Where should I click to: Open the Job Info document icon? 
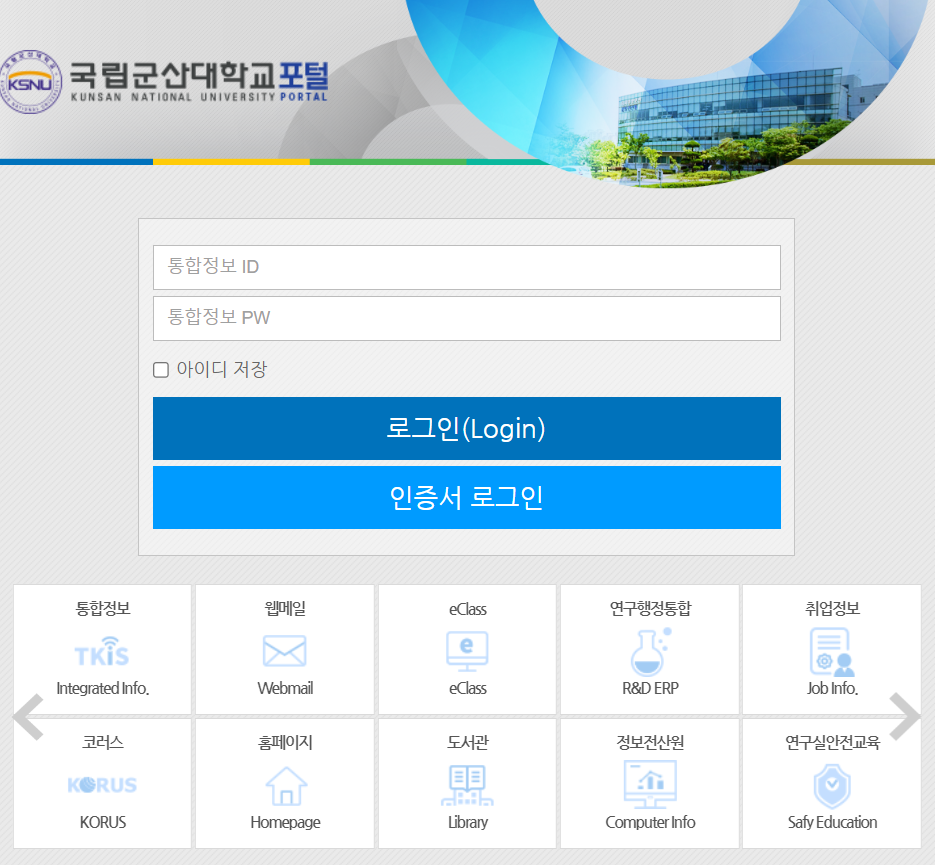(x=832, y=652)
